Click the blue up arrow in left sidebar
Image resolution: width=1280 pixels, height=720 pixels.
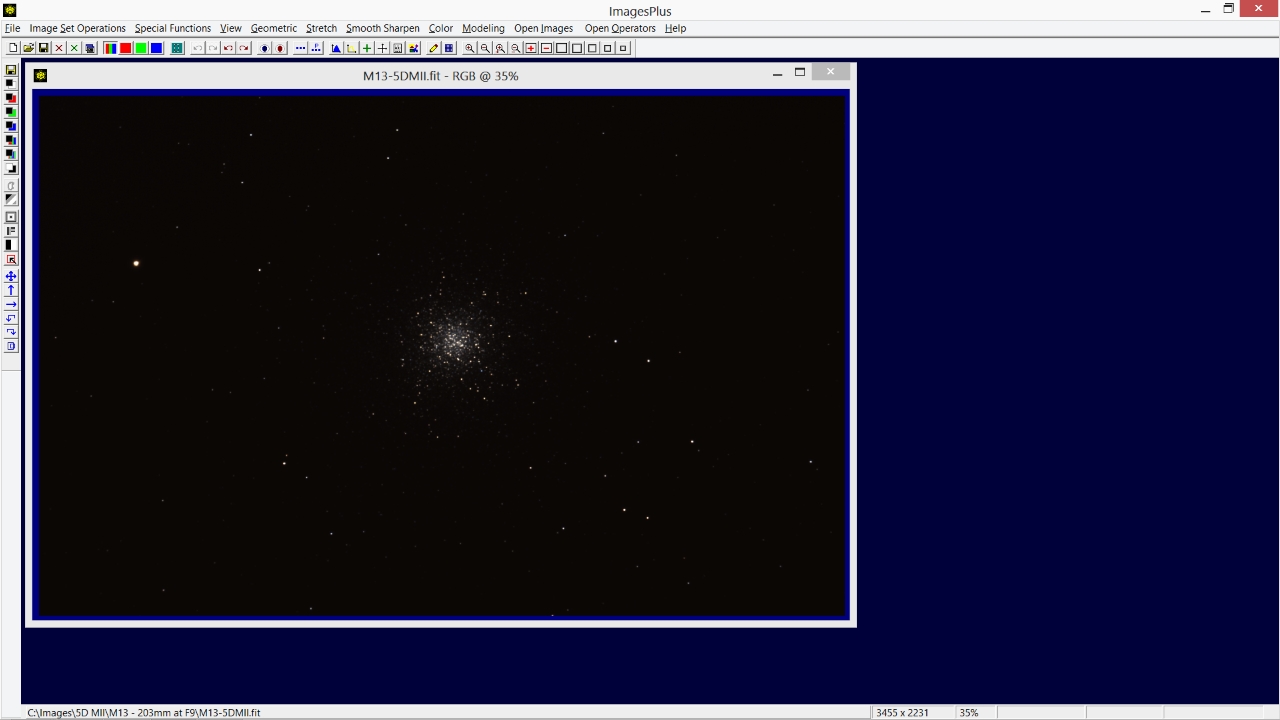pyautogui.click(x=11, y=290)
